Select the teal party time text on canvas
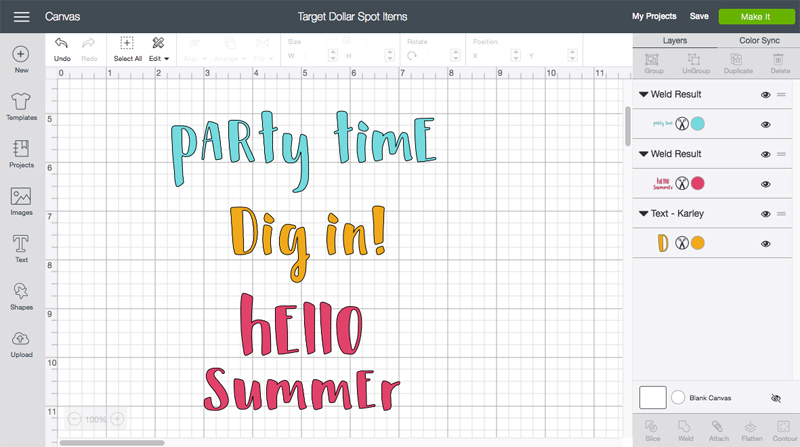The width and height of the screenshot is (800, 447). point(303,150)
